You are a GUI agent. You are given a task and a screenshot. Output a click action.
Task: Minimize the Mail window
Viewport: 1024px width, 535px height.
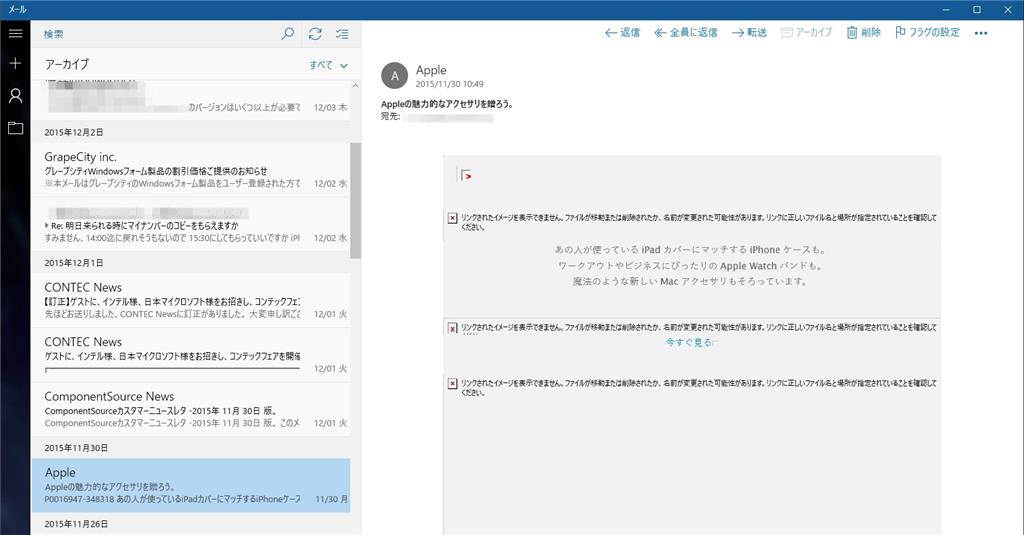point(948,10)
